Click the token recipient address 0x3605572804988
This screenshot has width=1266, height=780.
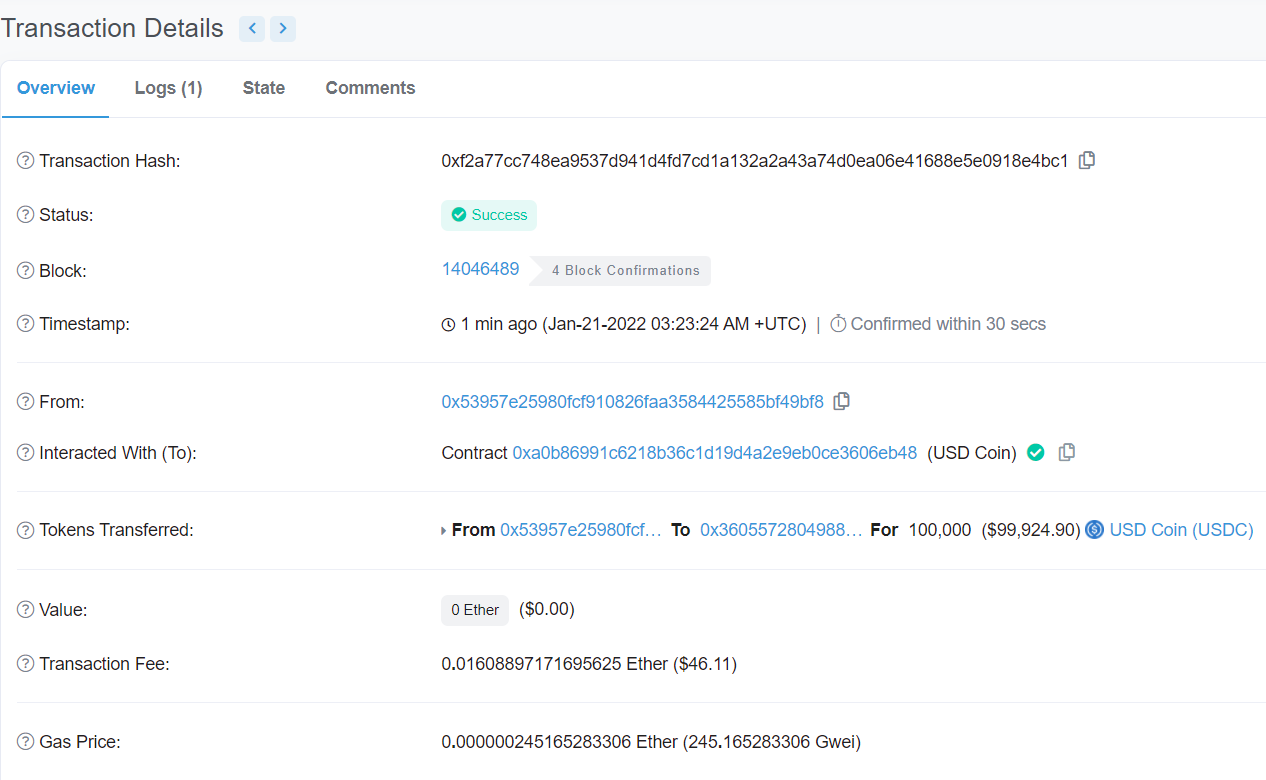(780, 530)
